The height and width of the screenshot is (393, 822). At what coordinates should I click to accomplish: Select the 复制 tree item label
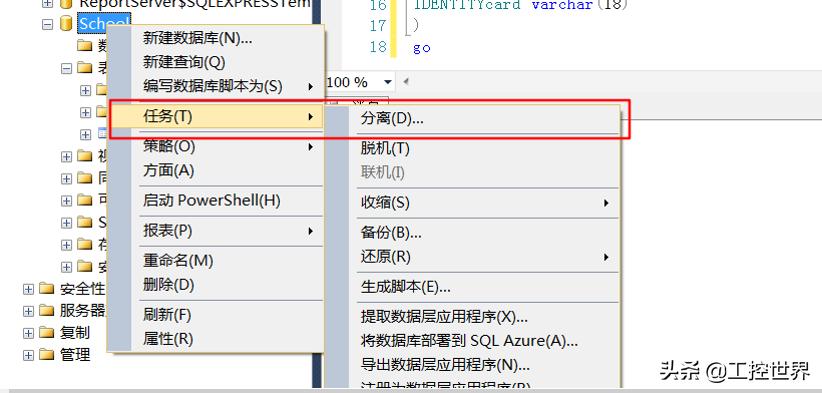[x=75, y=333]
